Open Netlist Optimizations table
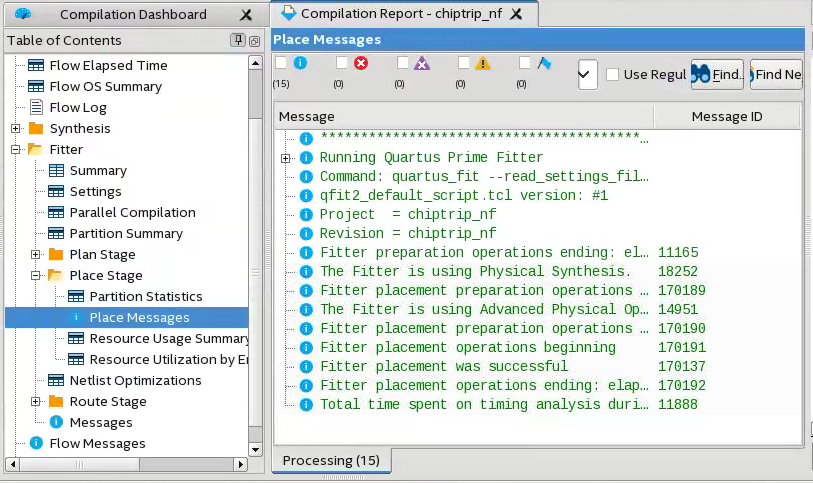 [135, 380]
